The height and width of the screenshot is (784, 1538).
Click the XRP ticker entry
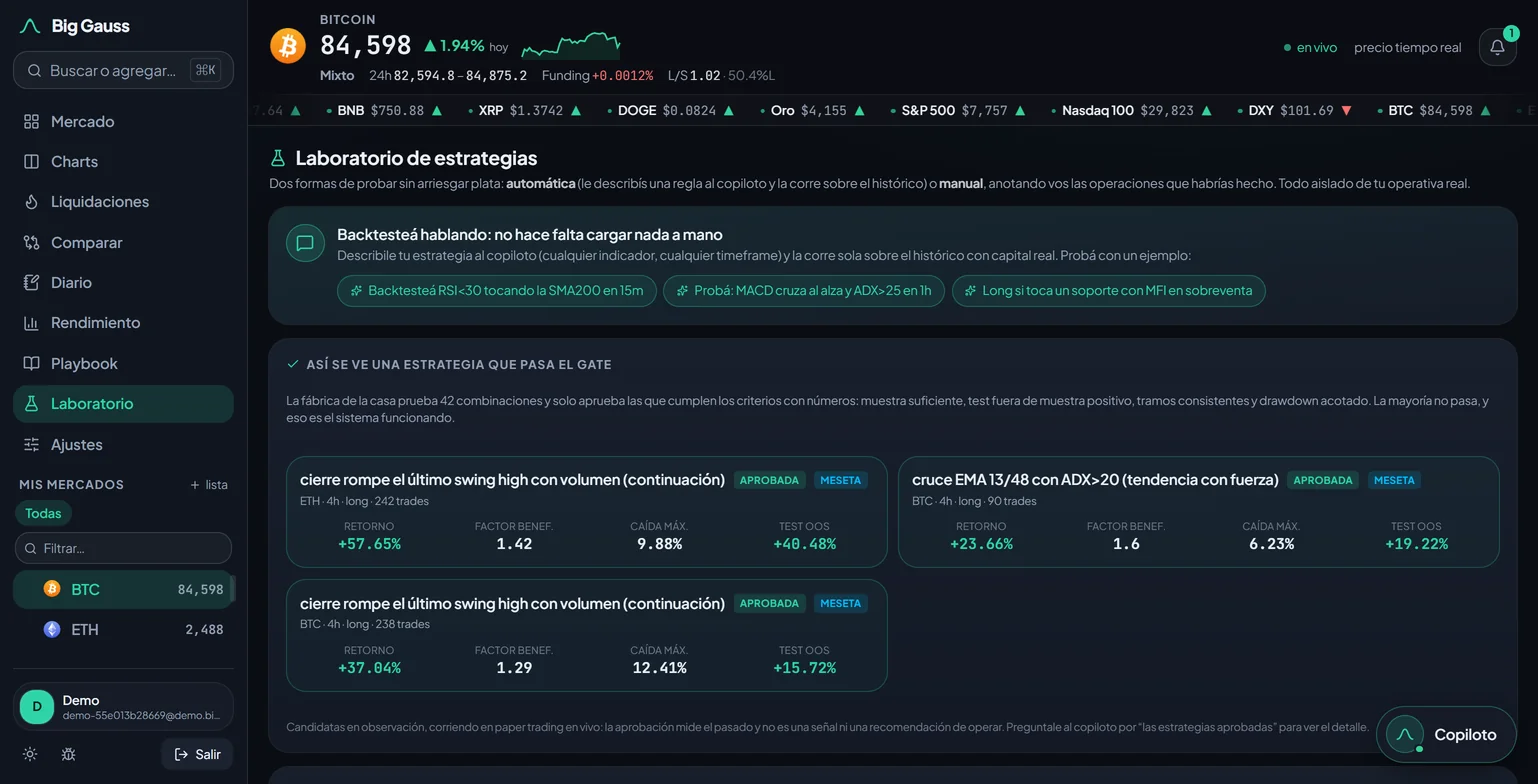pos(523,111)
